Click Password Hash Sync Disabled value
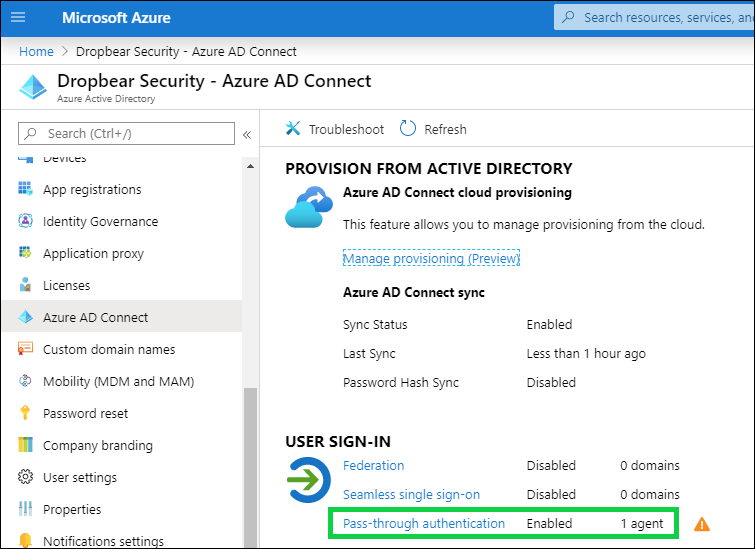Screen dimensions: 755x549 551,382
